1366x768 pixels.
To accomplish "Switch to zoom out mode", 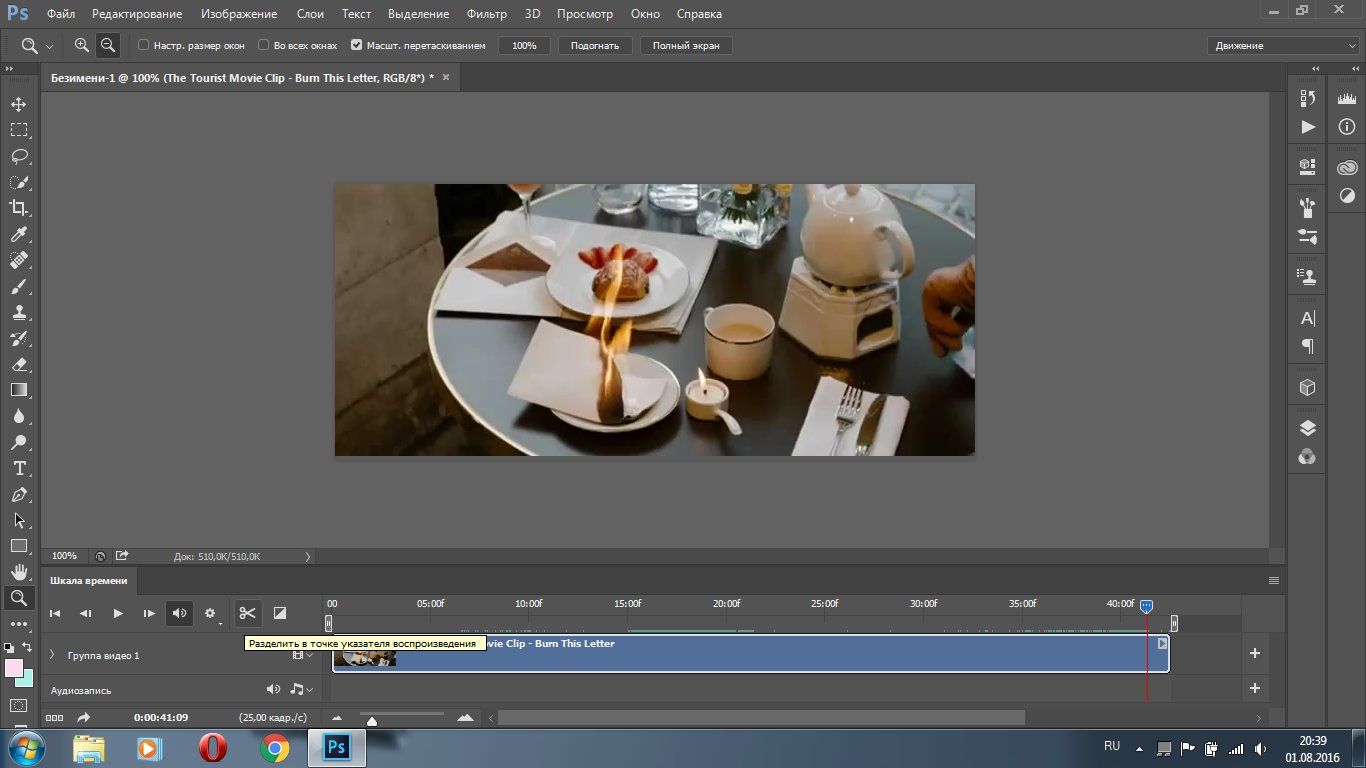I will click(107, 45).
